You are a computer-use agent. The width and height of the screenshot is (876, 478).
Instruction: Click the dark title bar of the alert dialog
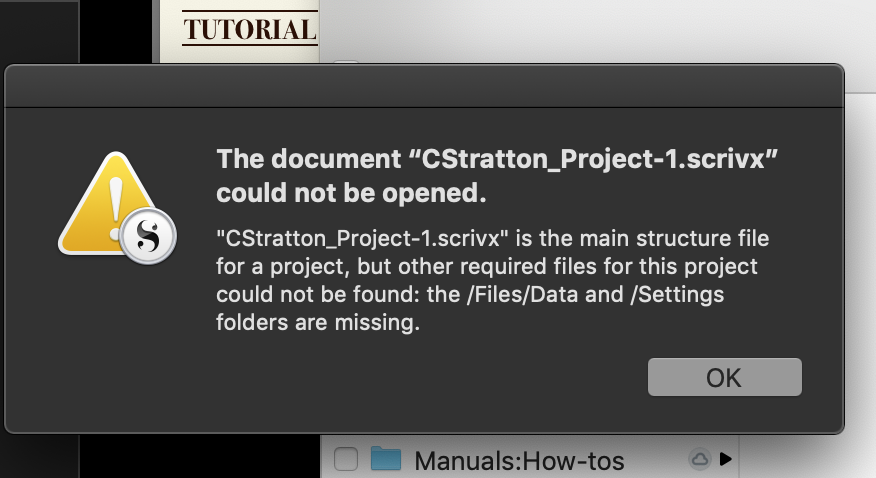coord(424,86)
